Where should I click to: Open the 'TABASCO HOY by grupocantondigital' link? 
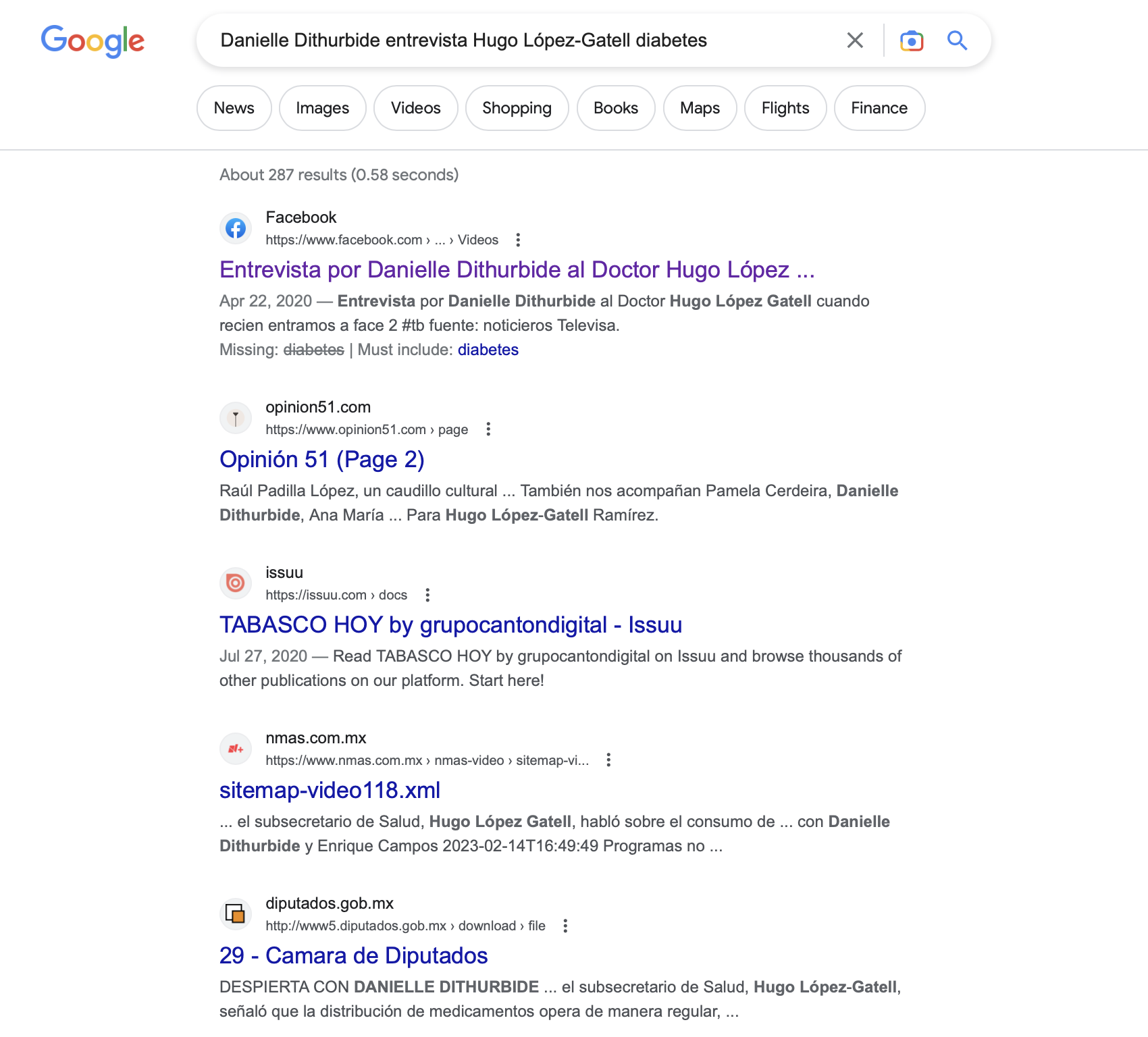coord(450,624)
